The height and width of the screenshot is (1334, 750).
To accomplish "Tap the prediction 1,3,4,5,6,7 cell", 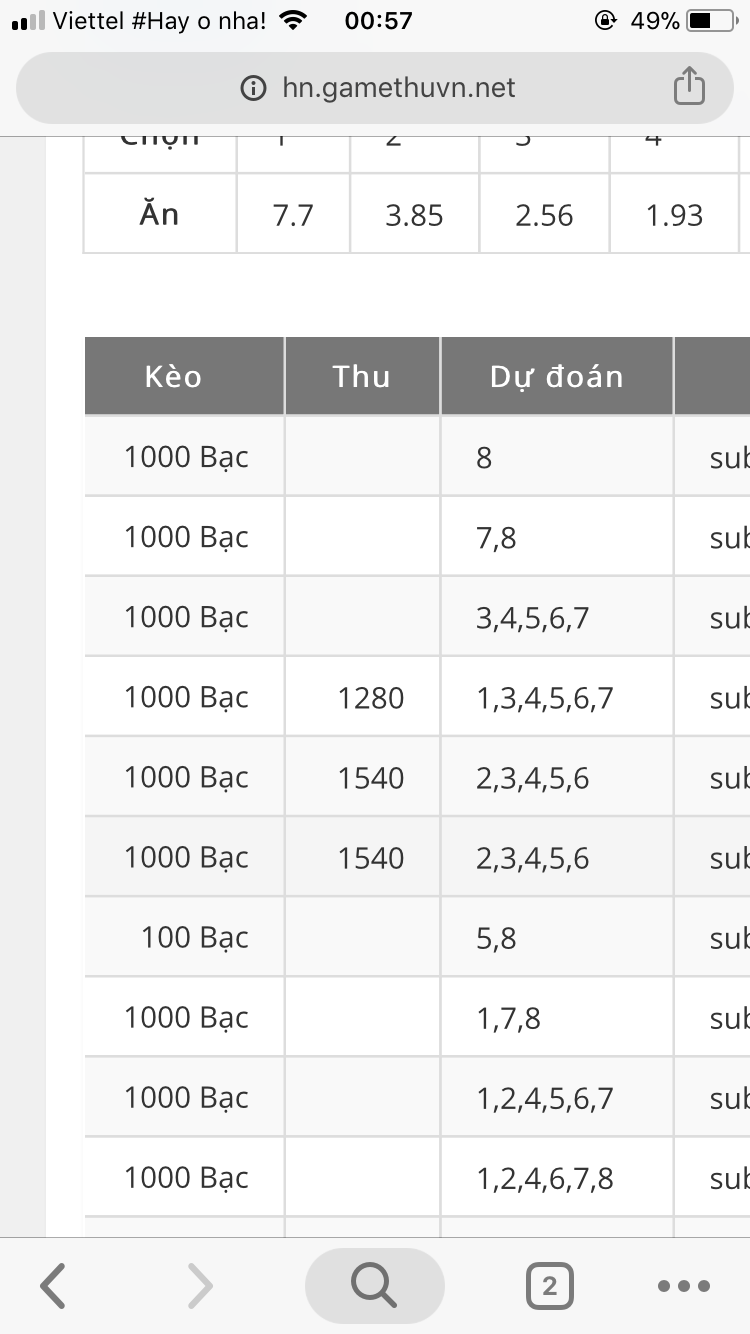I will point(545,697).
